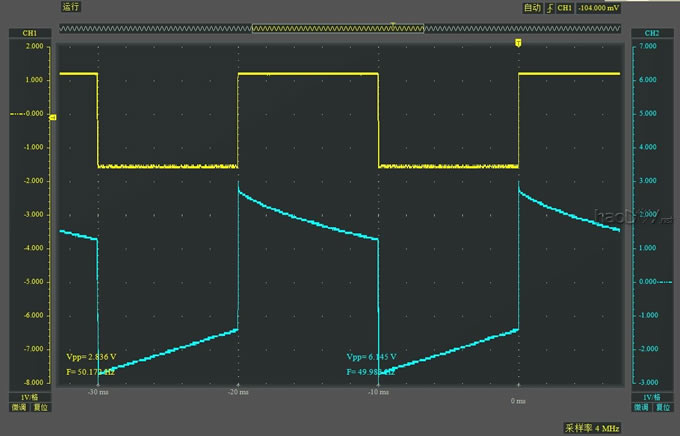Select the CH2 channel header label
This screenshot has height=436, width=680.
coord(651,34)
